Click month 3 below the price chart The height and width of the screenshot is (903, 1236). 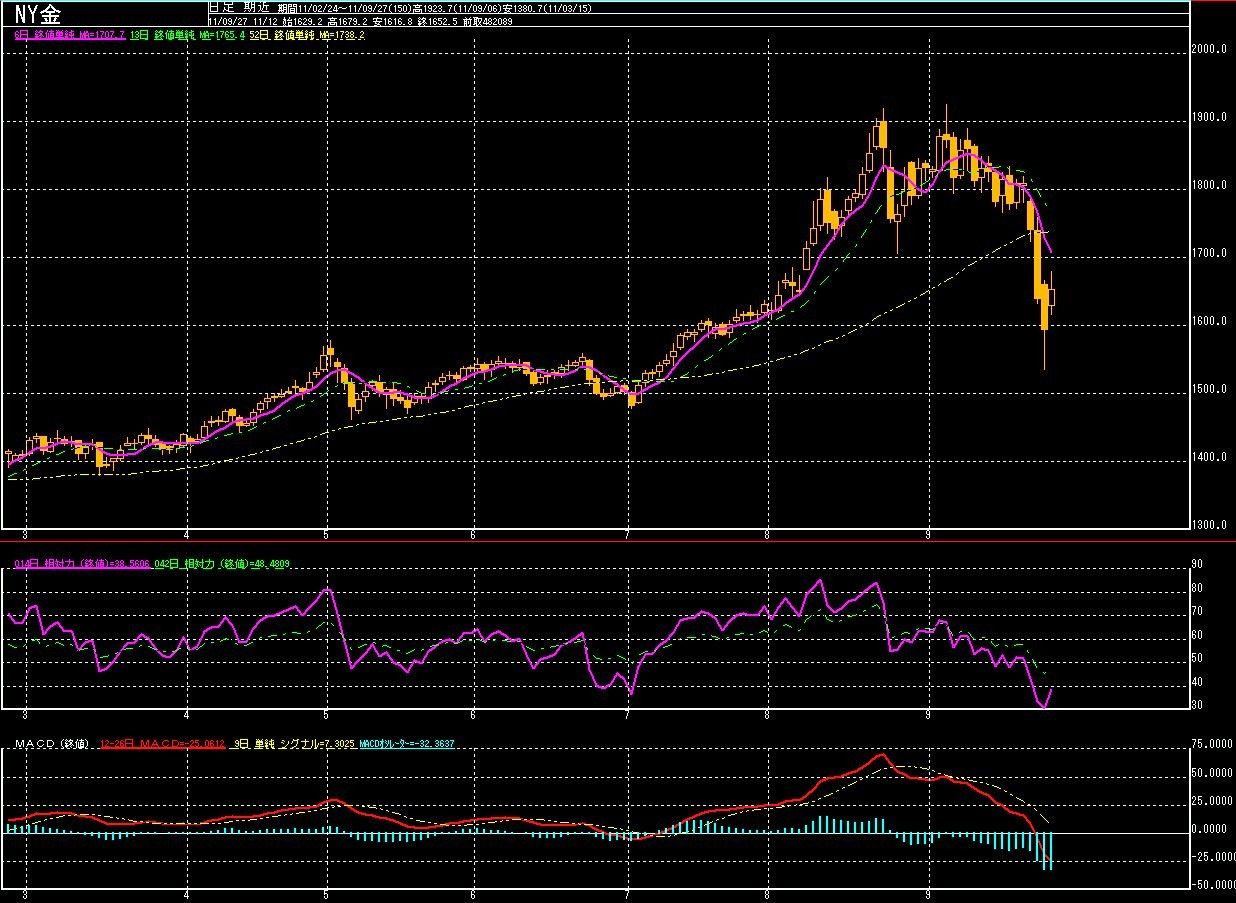(24, 535)
